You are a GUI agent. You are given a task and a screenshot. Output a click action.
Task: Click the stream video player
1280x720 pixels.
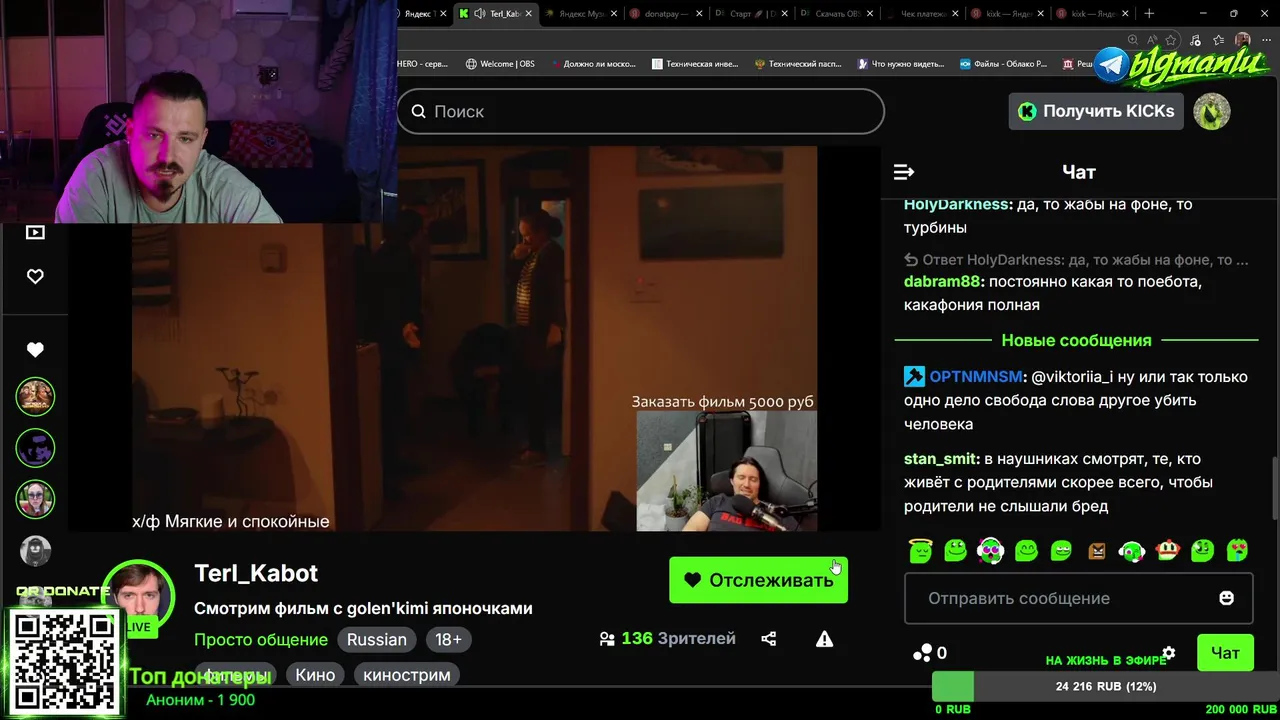(x=474, y=340)
